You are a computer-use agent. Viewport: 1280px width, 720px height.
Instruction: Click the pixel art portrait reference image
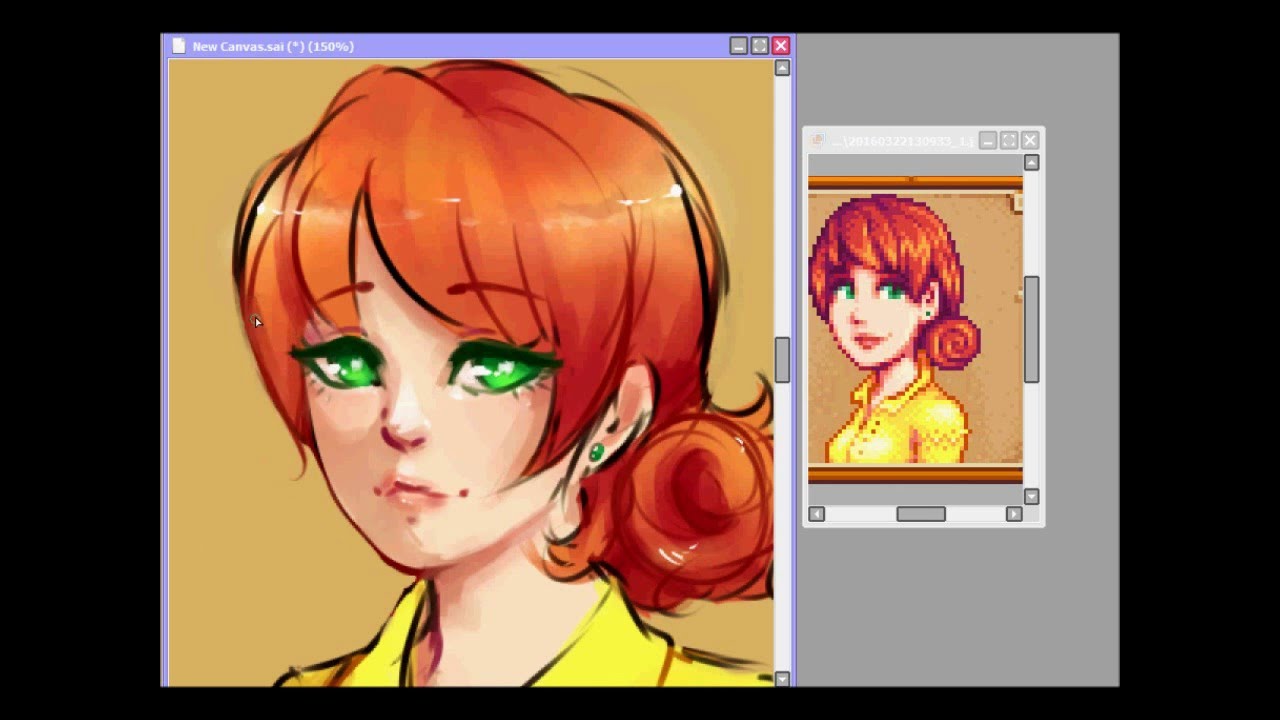pyautogui.click(x=915, y=330)
